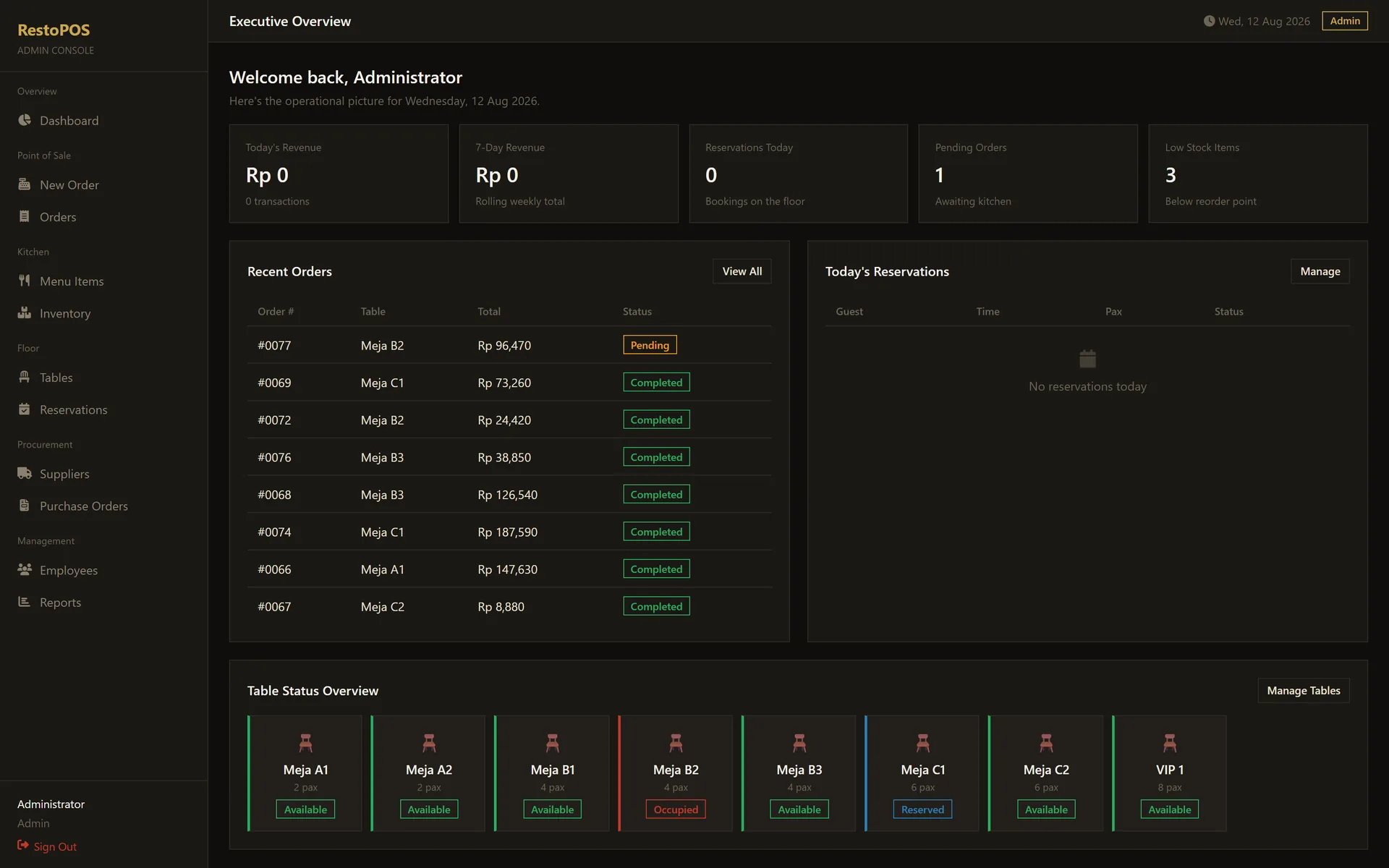The image size is (1389, 868).
Task: Open Employees management page
Action: pos(103,570)
